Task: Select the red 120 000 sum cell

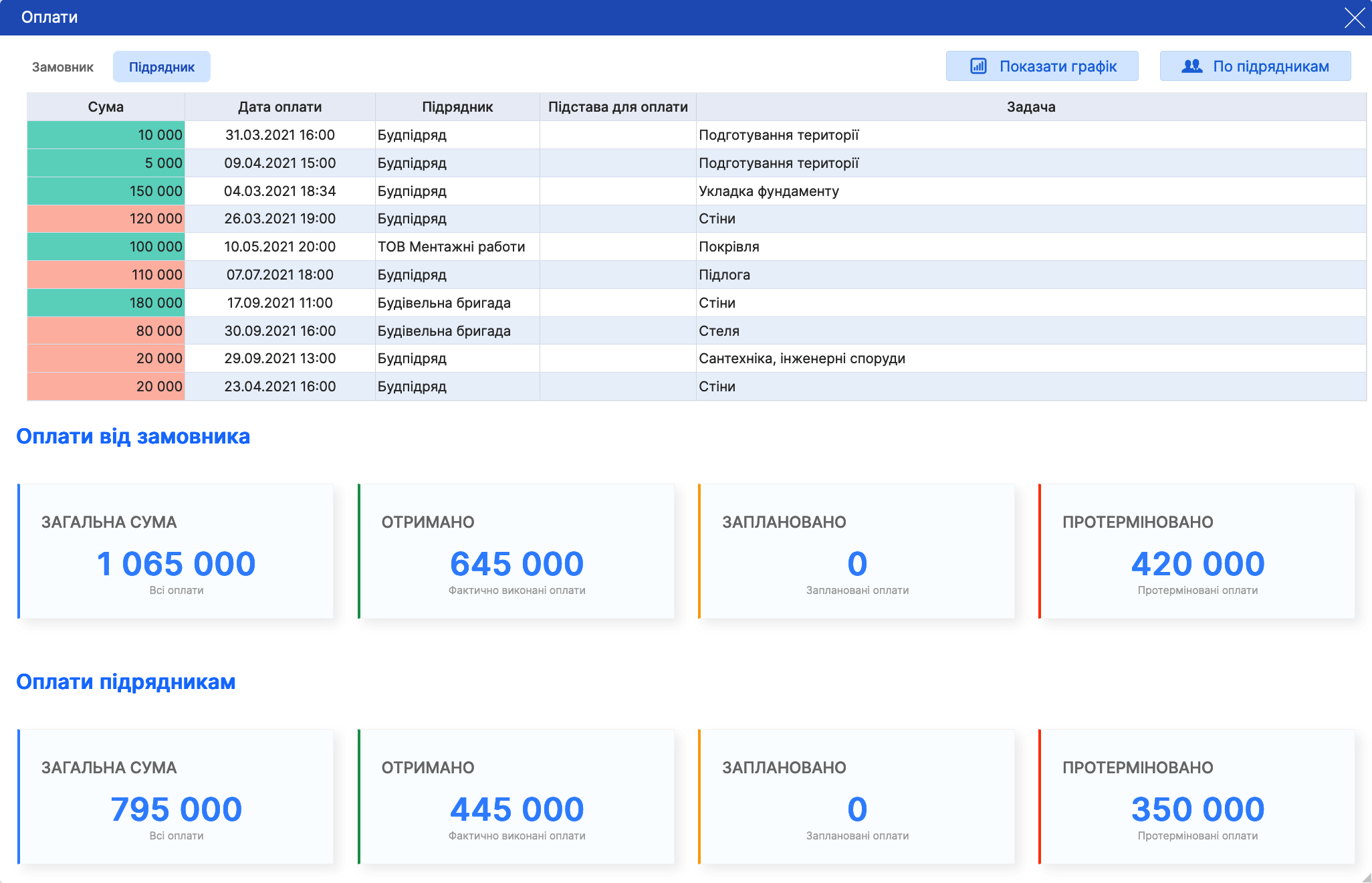Action: pos(106,219)
